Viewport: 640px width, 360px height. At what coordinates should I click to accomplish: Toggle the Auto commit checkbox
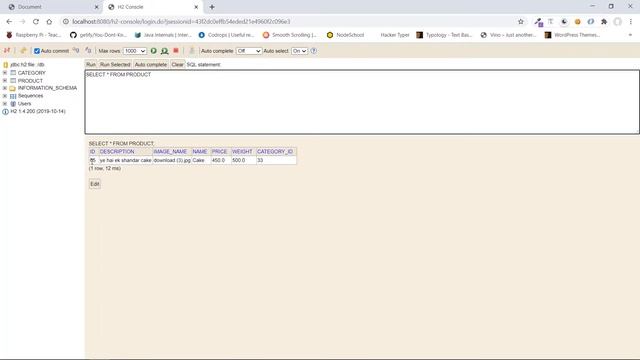(37, 51)
